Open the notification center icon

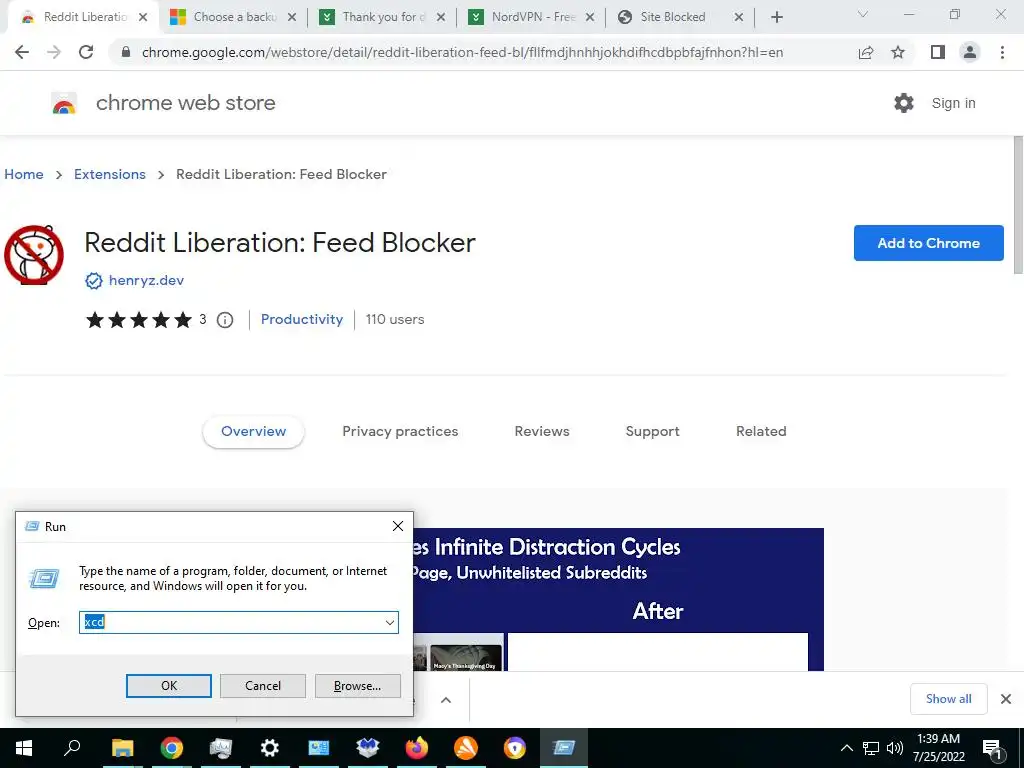click(992, 749)
